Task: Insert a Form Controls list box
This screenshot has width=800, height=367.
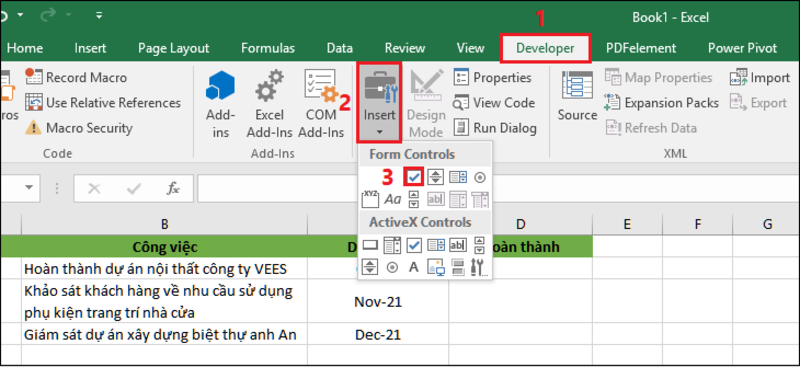Action: (458, 178)
